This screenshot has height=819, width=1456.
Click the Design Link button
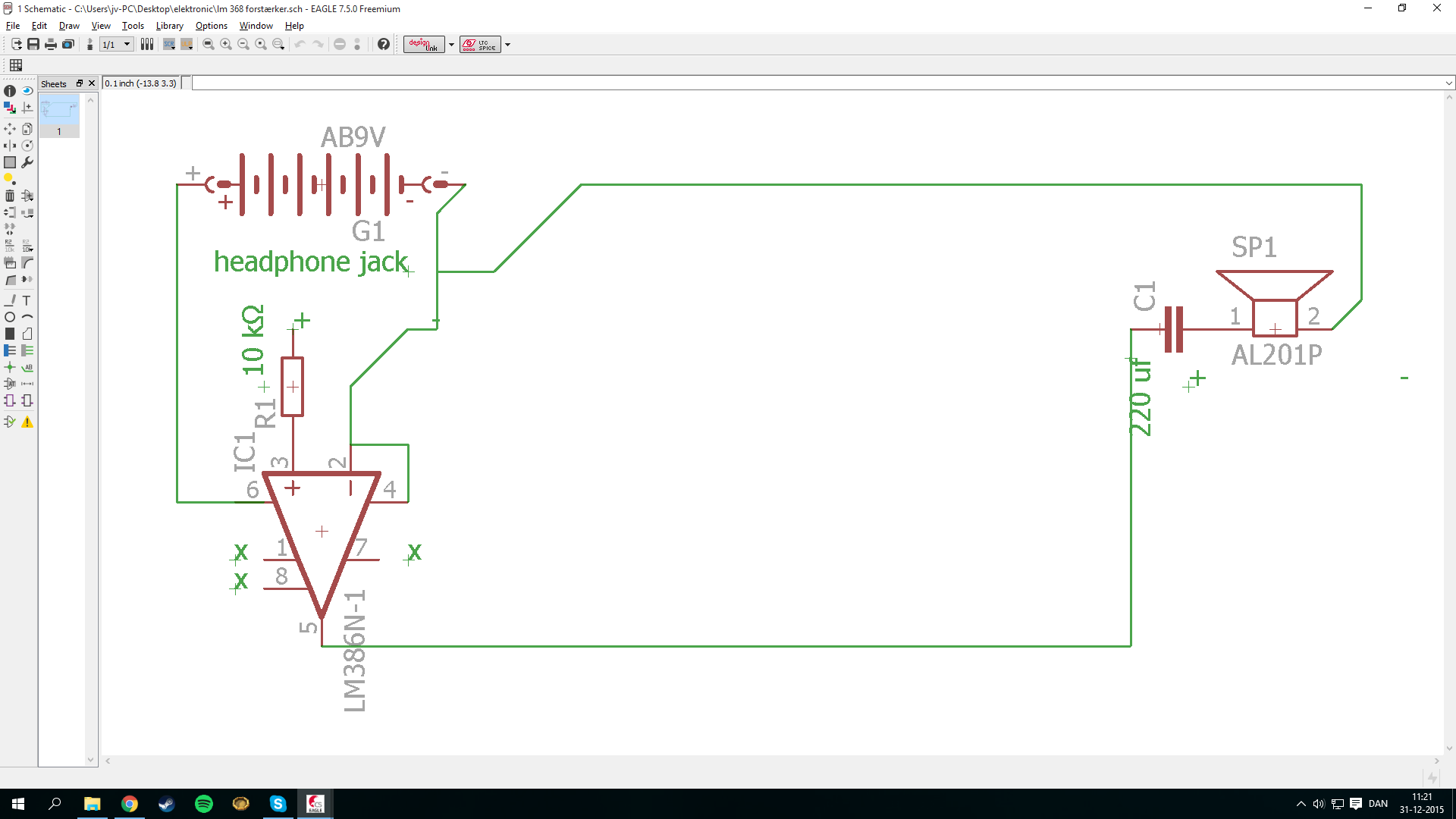(x=425, y=44)
